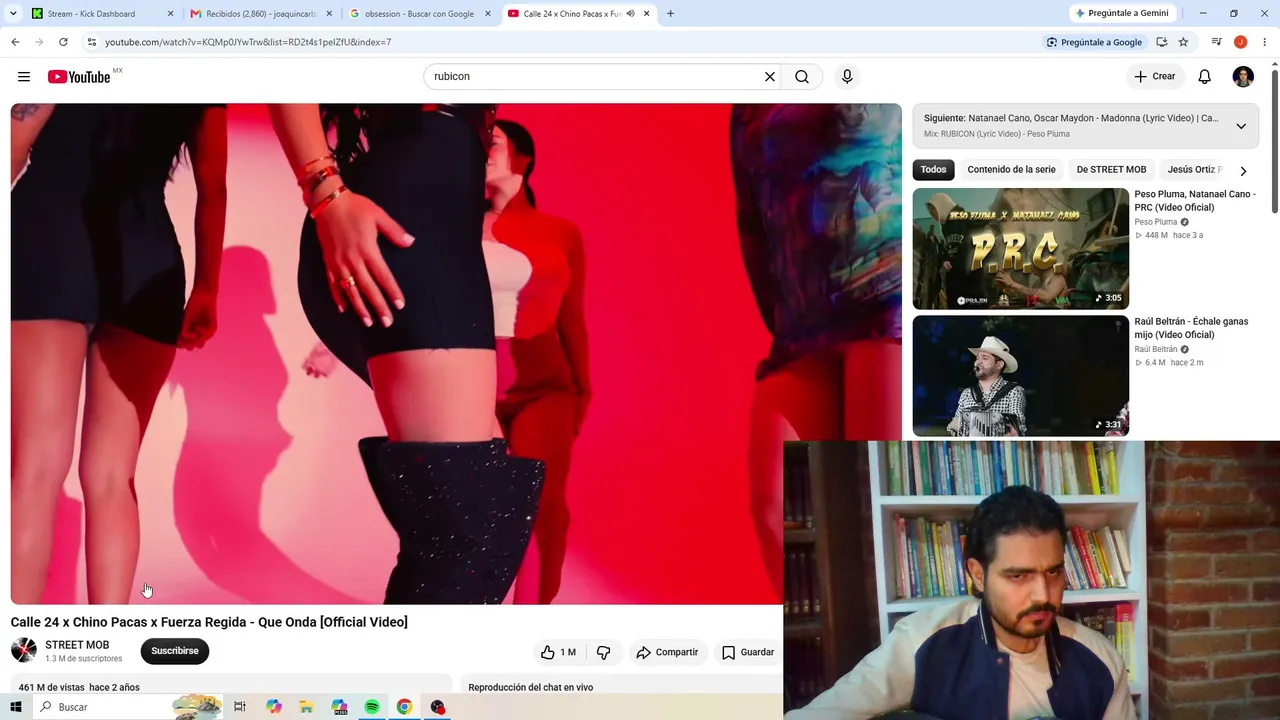
Task: Select Contenido de la serie chip
Action: [x=1011, y=170]
